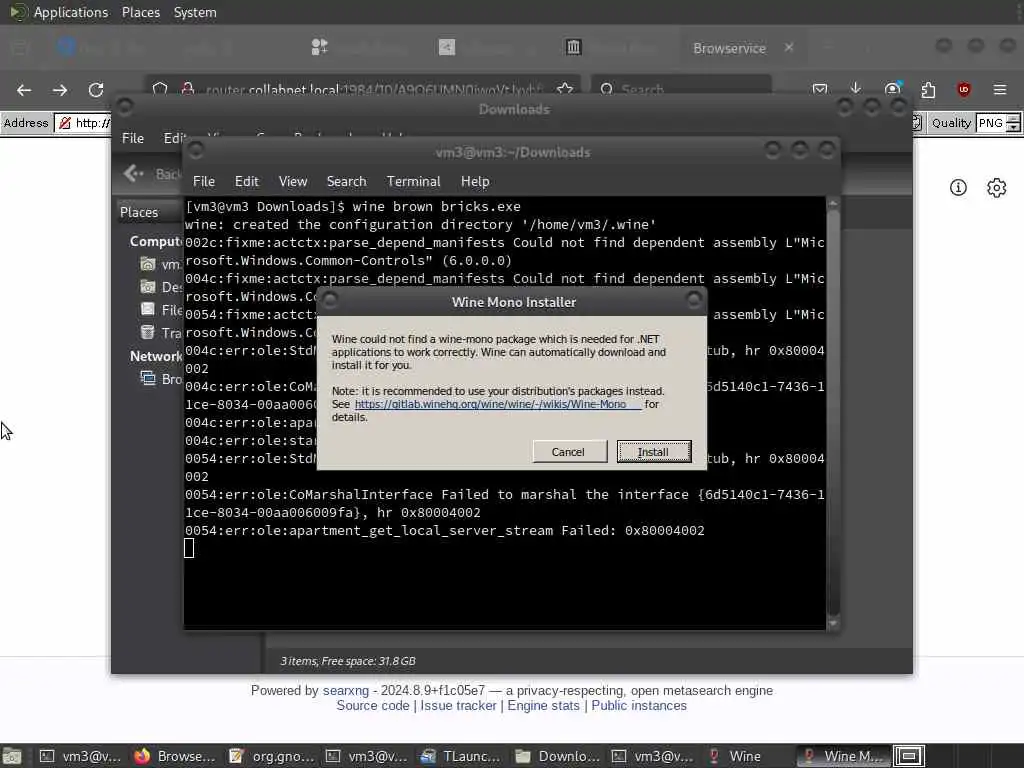Open the extensions puzzle icon
Image resolution: width=1024 pixels, height=768 pixels.
coord(928,89)
